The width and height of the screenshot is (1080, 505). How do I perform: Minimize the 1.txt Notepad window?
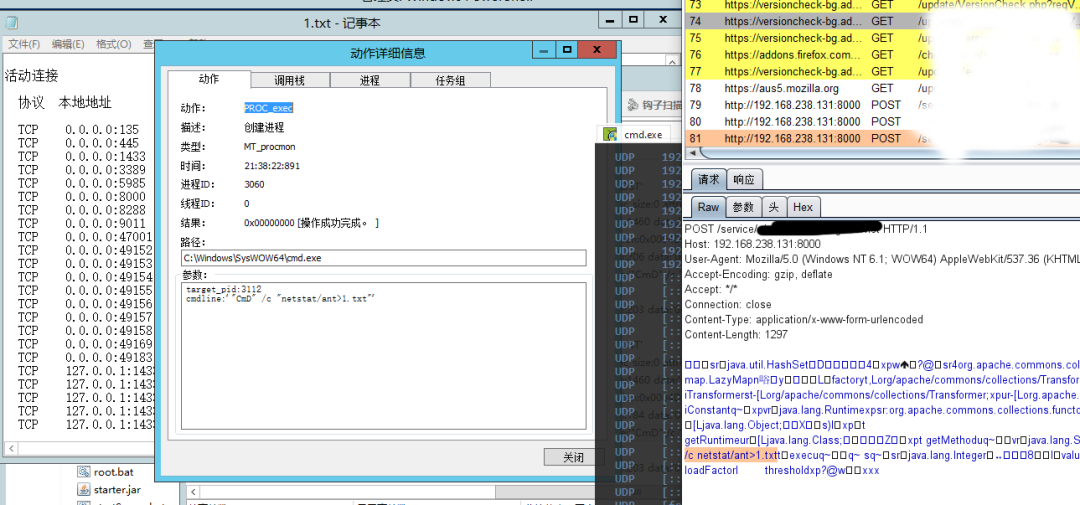click(609, 19)
